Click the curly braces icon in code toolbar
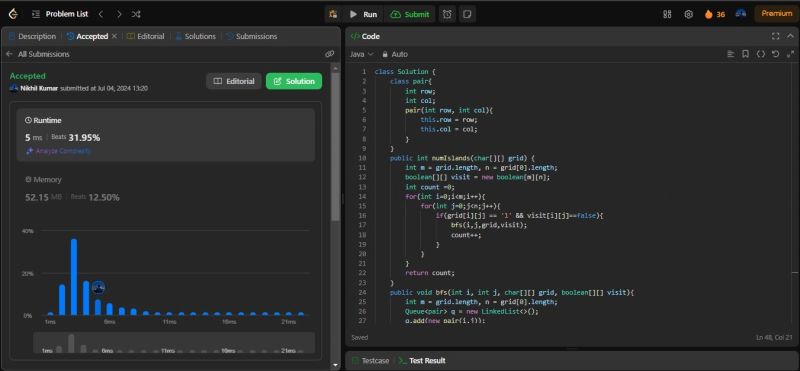Image resolution: width=800 pixels, height=371 pixels. (x=761, y=54)
